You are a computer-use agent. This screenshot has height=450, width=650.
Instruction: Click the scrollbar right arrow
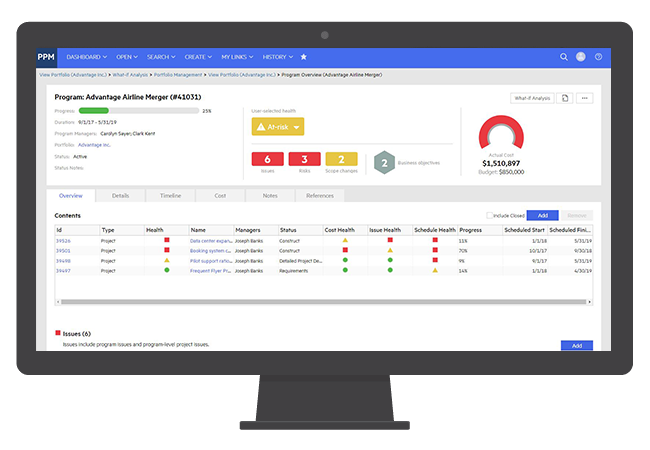pyautogui.click(x=589, y=302)
